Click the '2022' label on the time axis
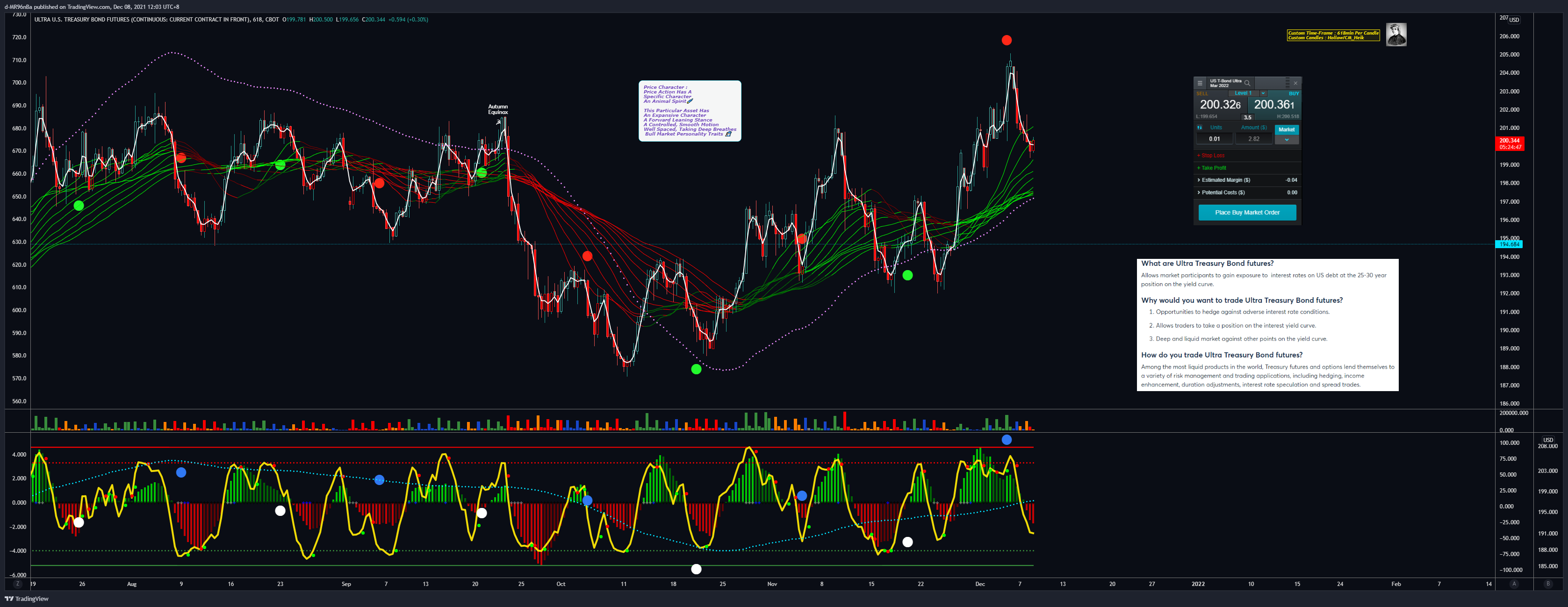 click(1198, 584)
